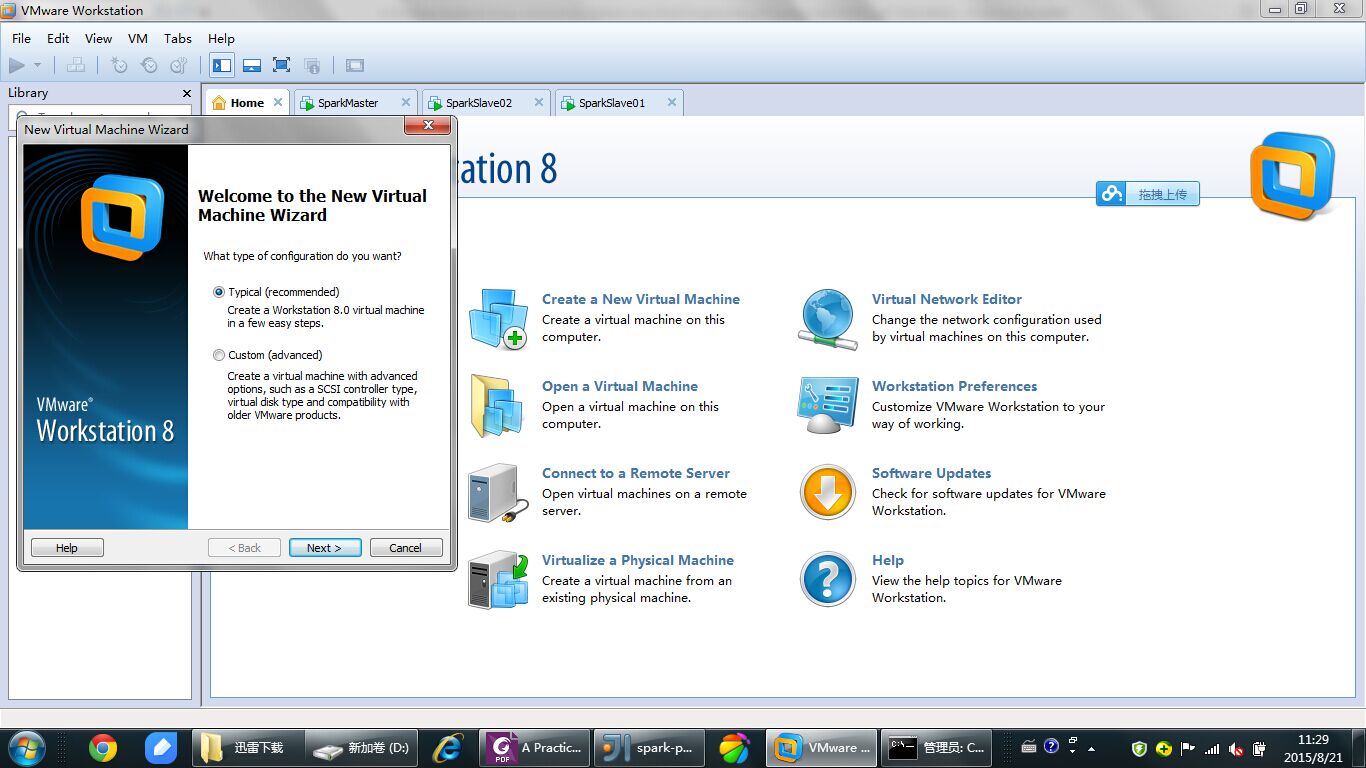The height and width of the screenshot is (768, 1366).
Task: Click the Connect to a Remote Server icon
Action: 497,493
